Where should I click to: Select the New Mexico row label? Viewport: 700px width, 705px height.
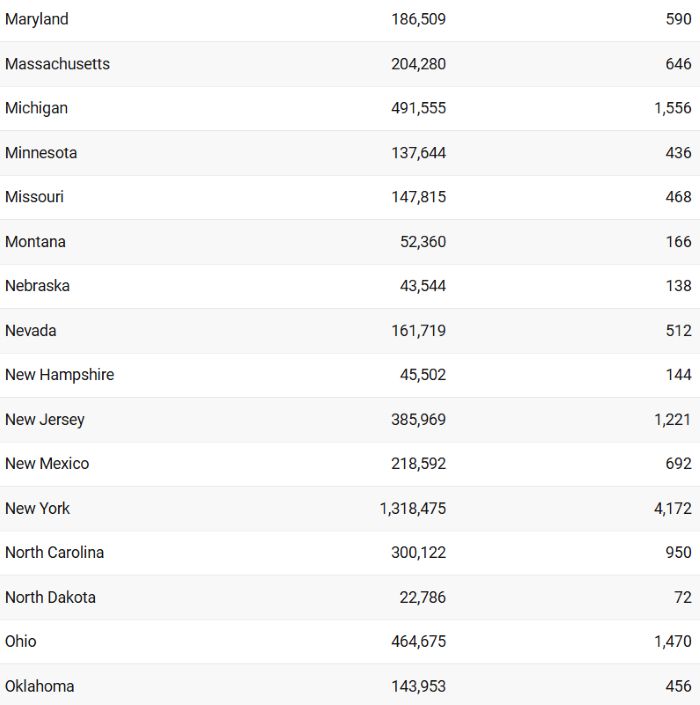pyautogui.click(x=47, y=464)
